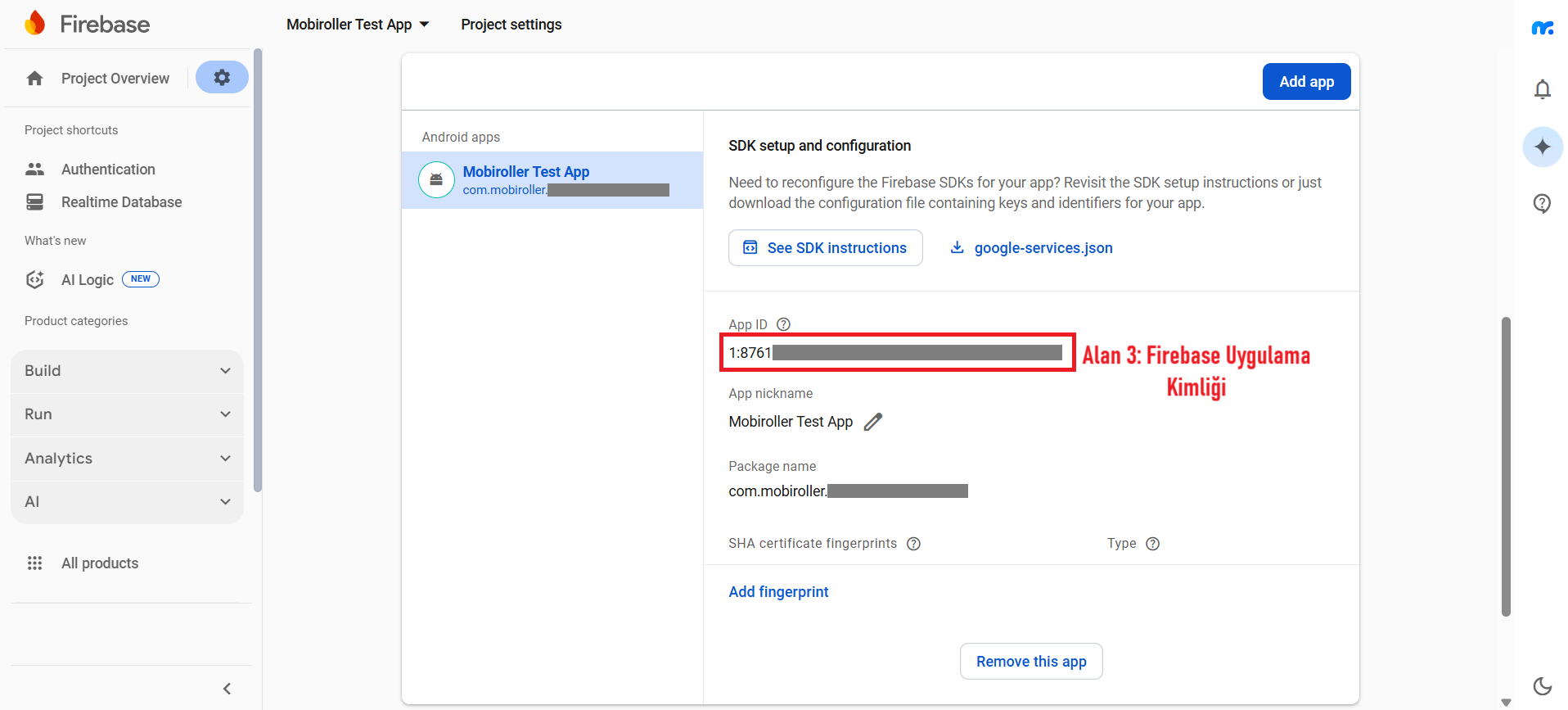Viewport: 1568px width, 710px height.
Task: Click the App ID value 1:8761
Action: (x=750, y=353)
